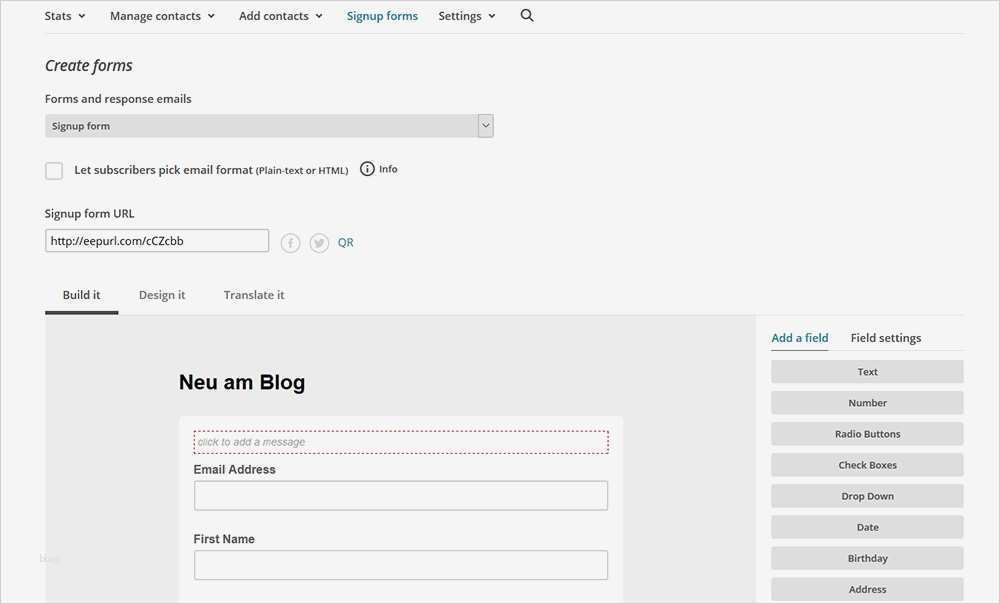The image size is (1000, 604).
Task: Switch to the Design it tab
Action: pos(162,295)
